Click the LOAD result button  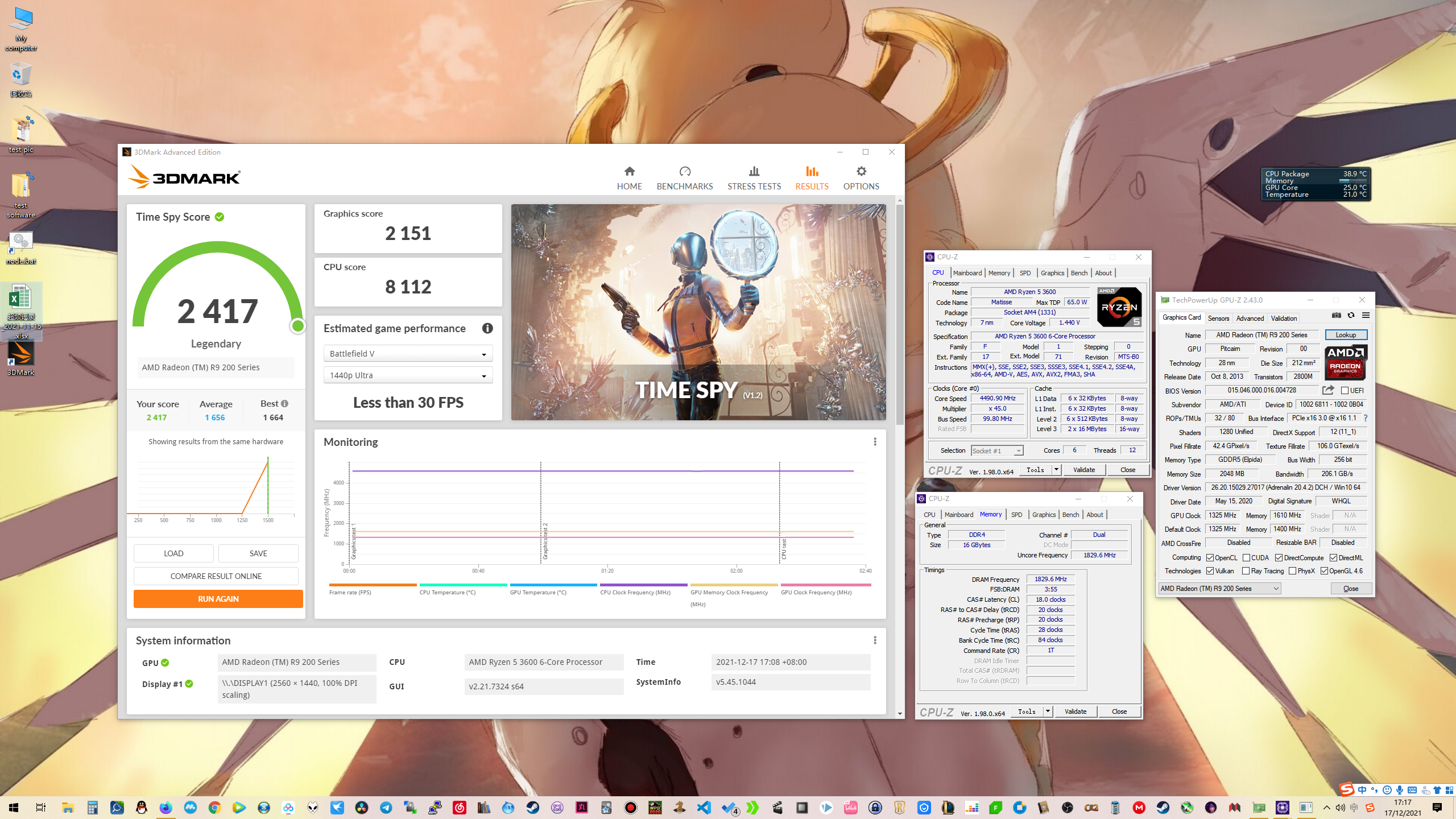(173, 553)
